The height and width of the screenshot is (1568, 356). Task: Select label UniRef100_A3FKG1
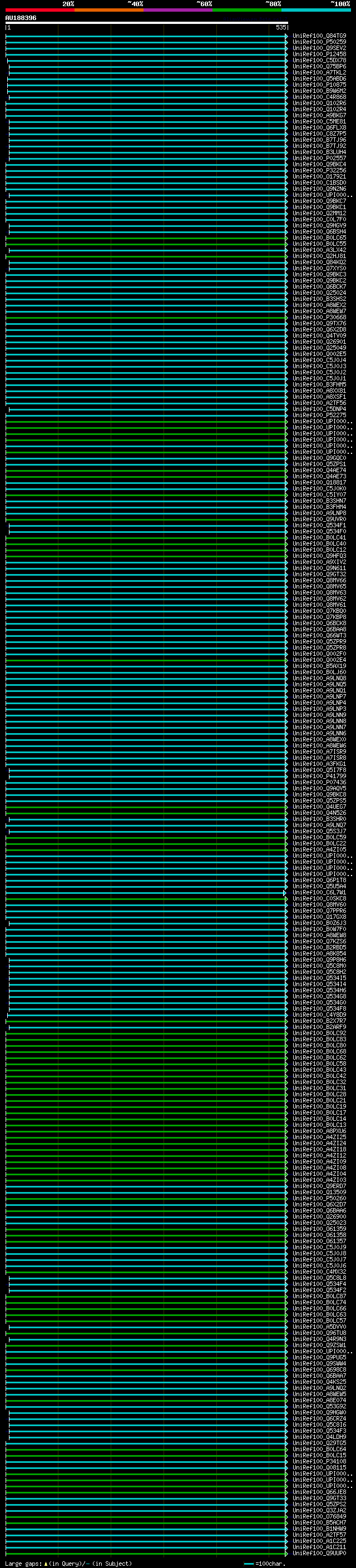pos(319,764)
